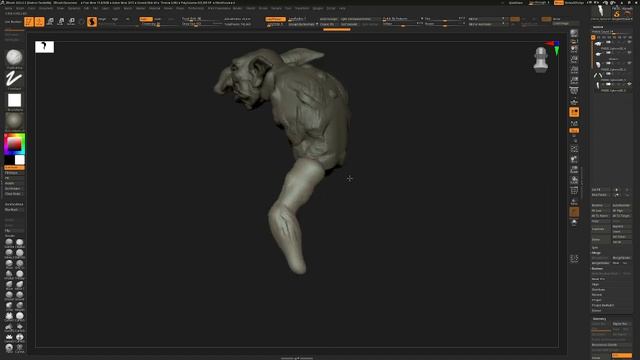
Task: Click the silhouette thumbnail view in canvas corner
Action: coord(44,47)
